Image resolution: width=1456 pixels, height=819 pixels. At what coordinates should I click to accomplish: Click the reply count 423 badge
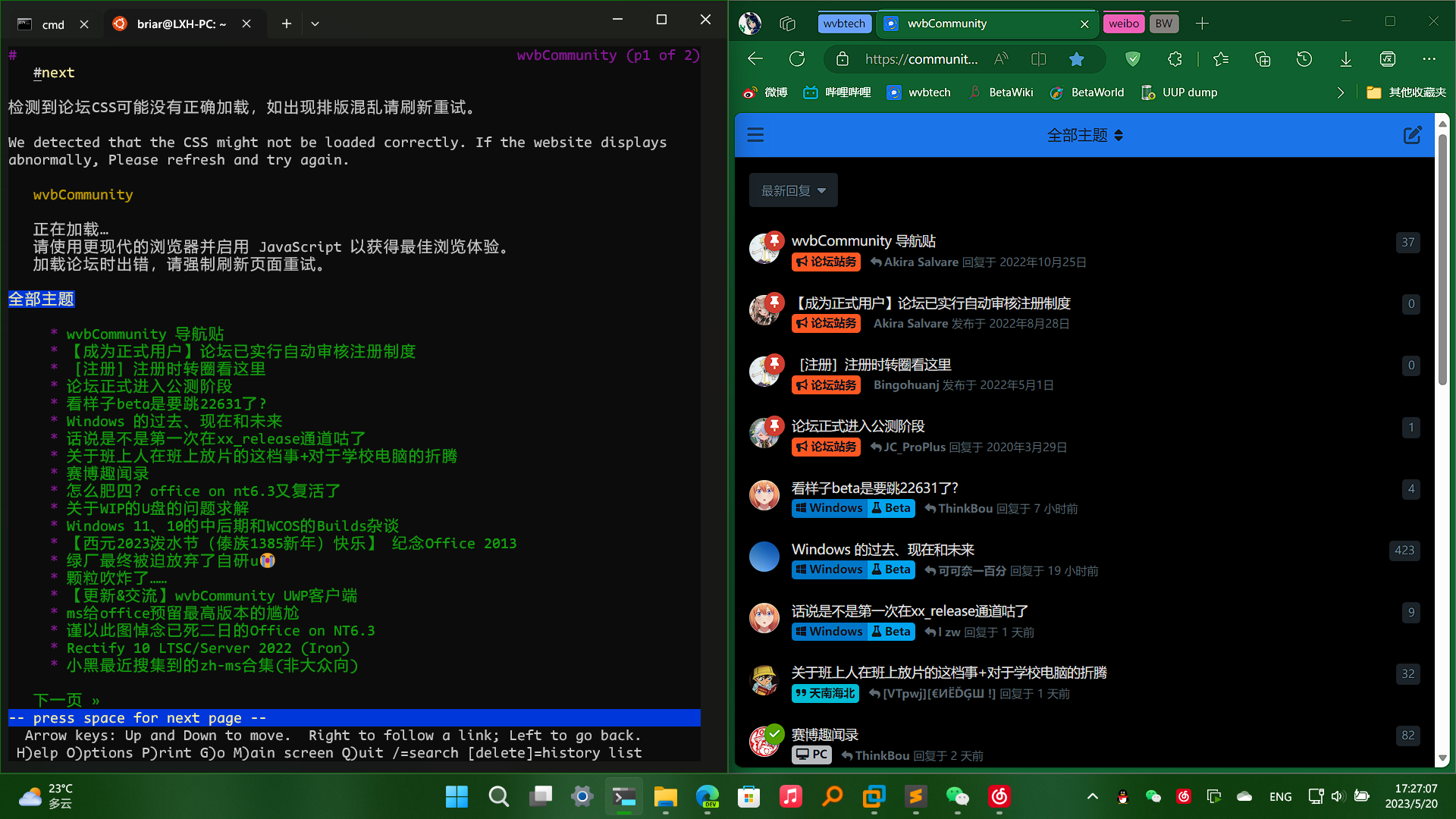1404,551
